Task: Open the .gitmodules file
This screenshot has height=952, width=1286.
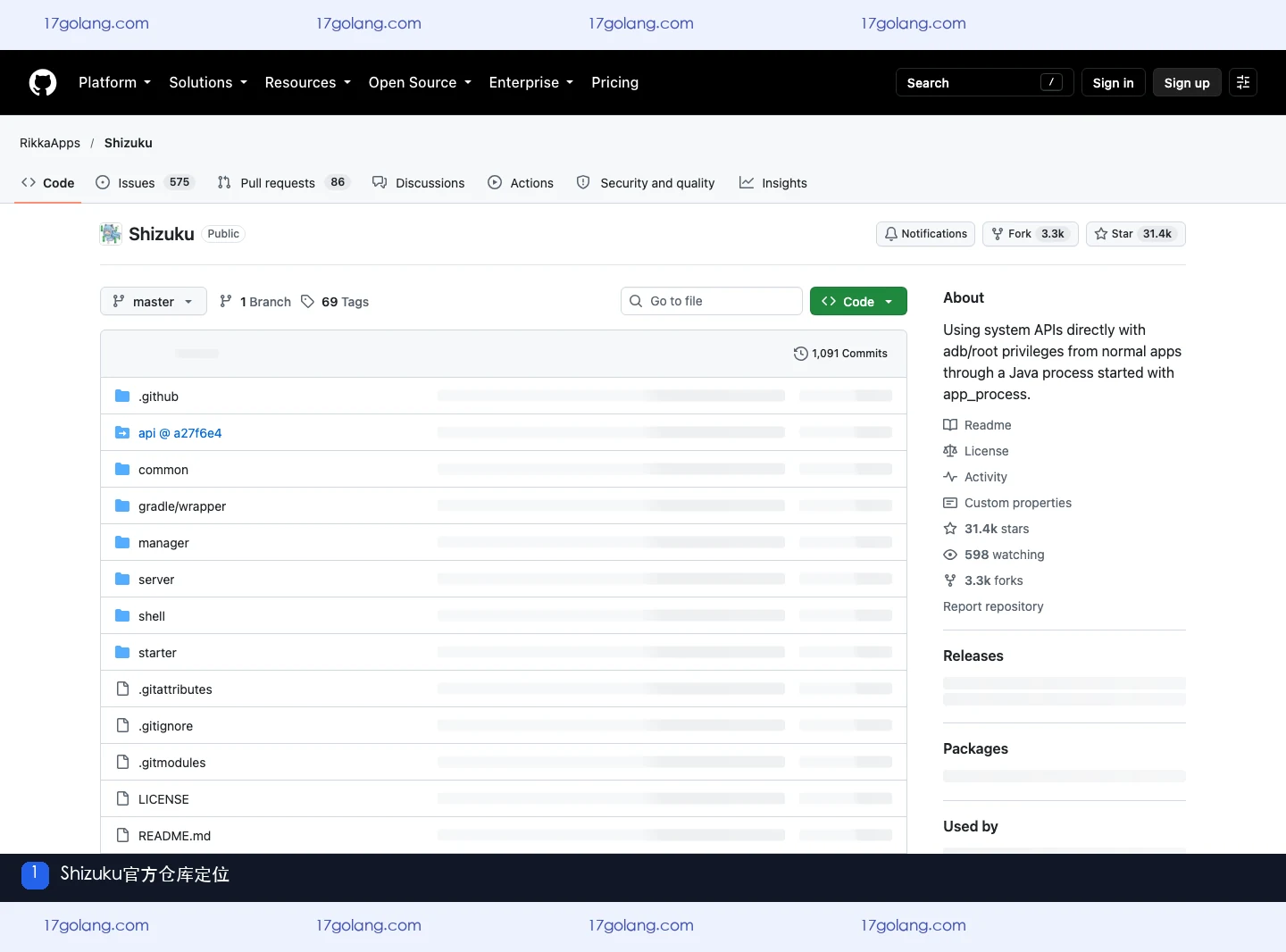Action: [x=172, y=763]
